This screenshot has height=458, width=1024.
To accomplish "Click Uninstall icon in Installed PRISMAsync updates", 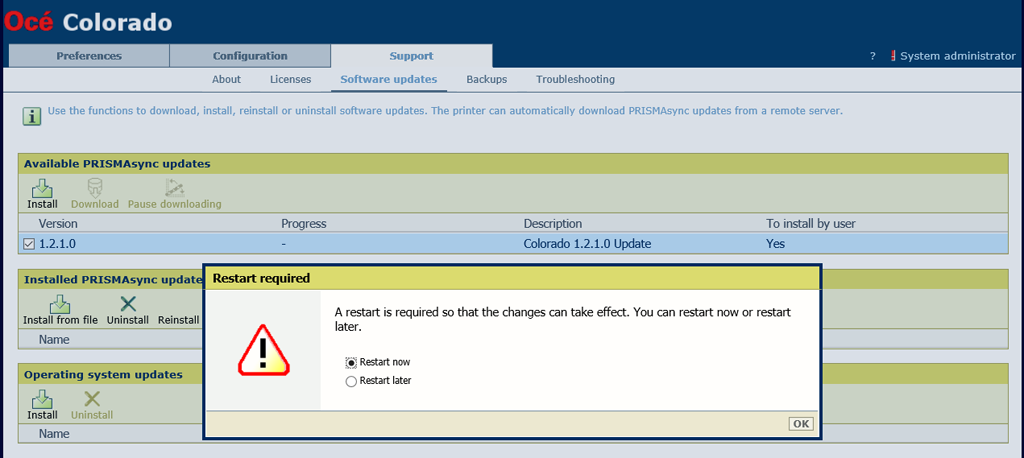I will pyautogui.click(x=129, y=304).
